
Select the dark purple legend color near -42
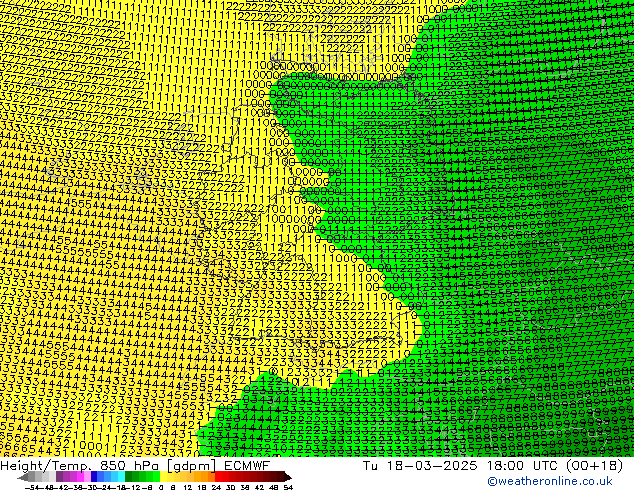click(x=59, y=477)
